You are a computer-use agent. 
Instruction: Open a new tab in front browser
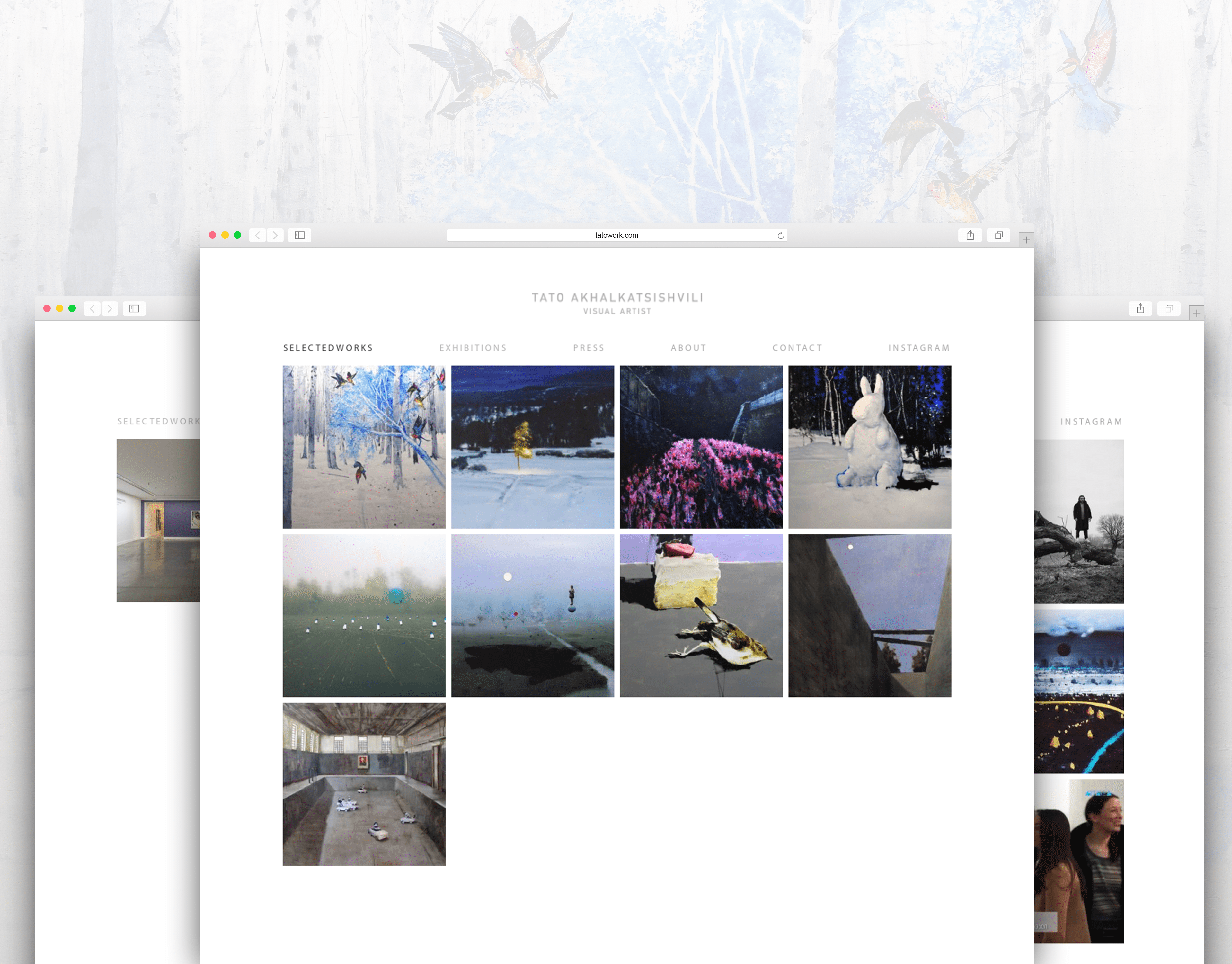point(1026,240)
